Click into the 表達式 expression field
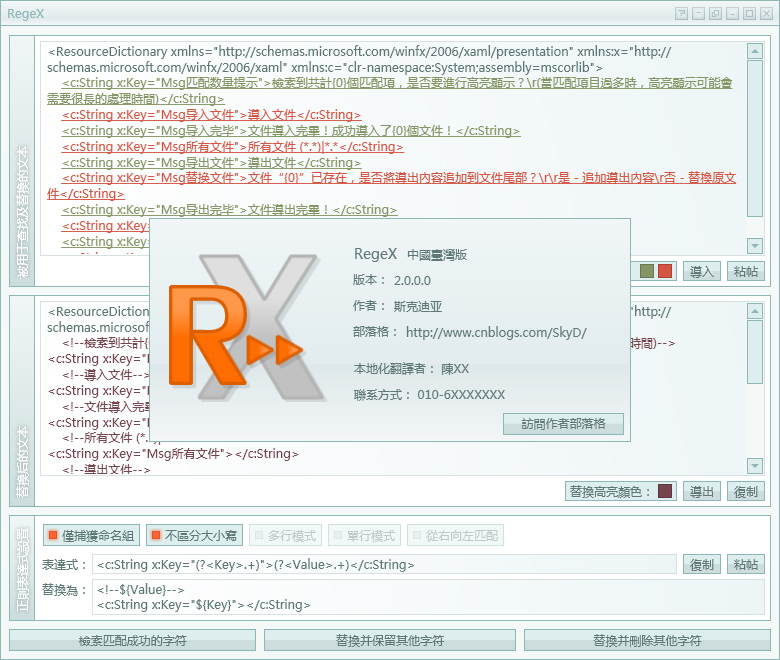This screenshot has width=780, height=660. pyautogui.click(x=384, y=565)
